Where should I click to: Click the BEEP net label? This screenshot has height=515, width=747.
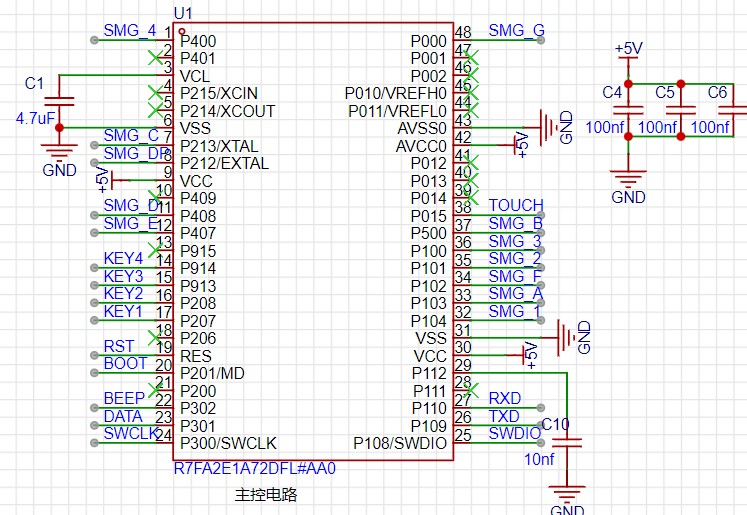tap(124, 398)
